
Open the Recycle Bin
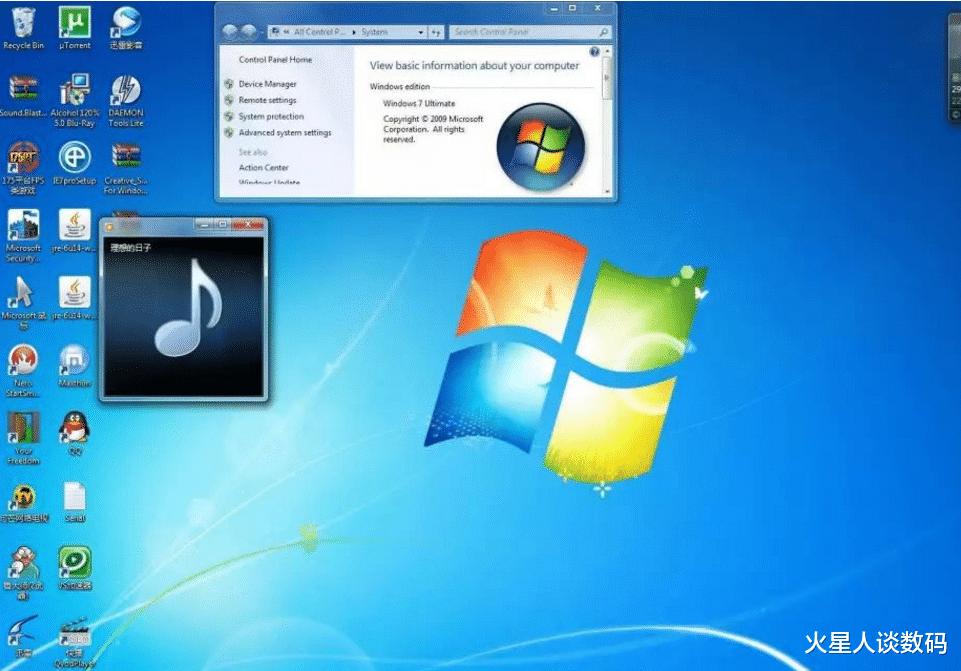[x=23, y=22]
